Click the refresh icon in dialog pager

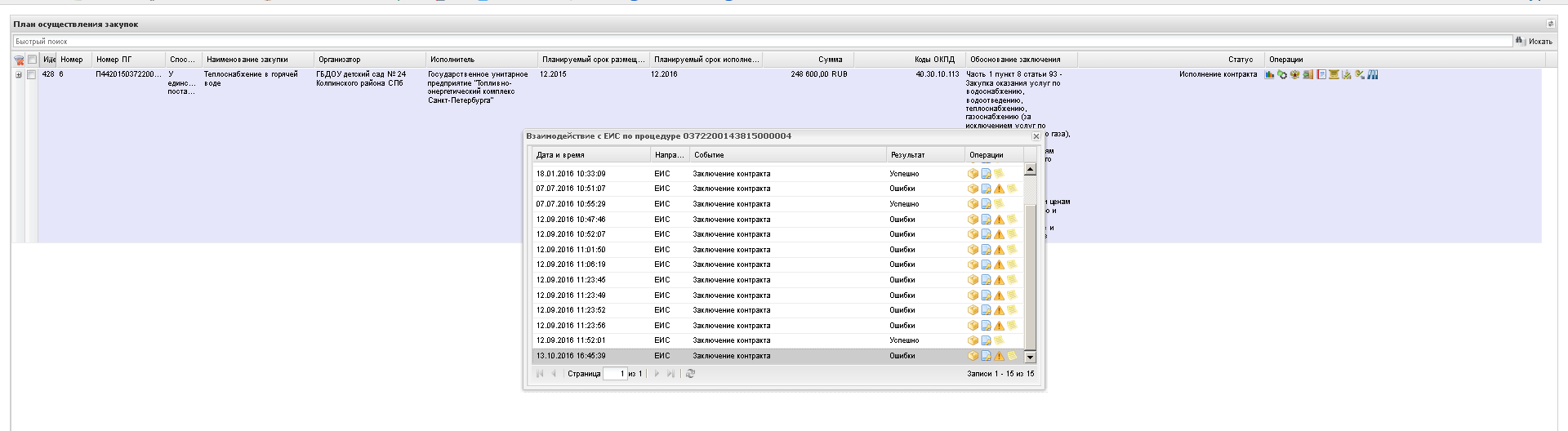(690, 374)
